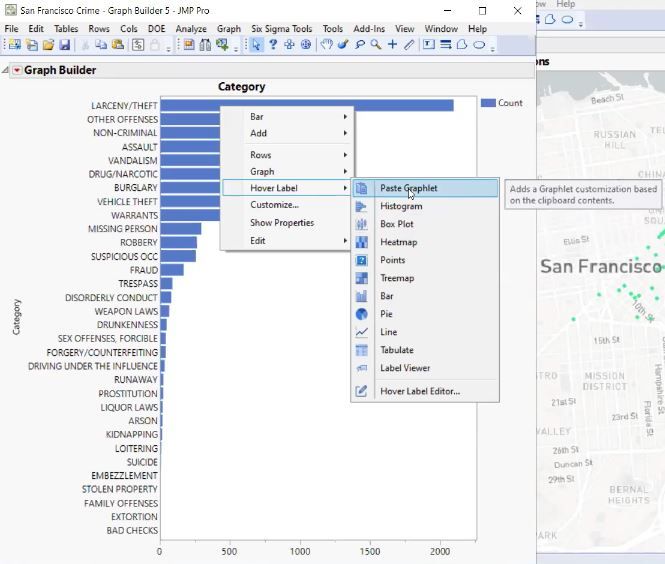Select Show Properties in context menu

(x=287, y=223)
